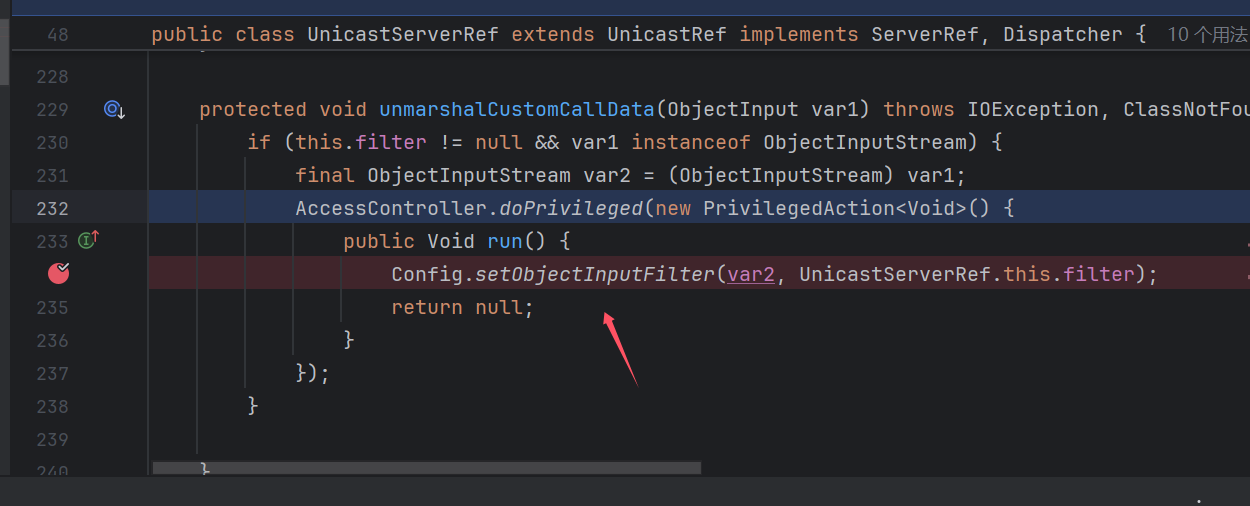Open the 10 个用法 usages hint
Viewport: 1250px width, 506px height.
click(1207, 35)
